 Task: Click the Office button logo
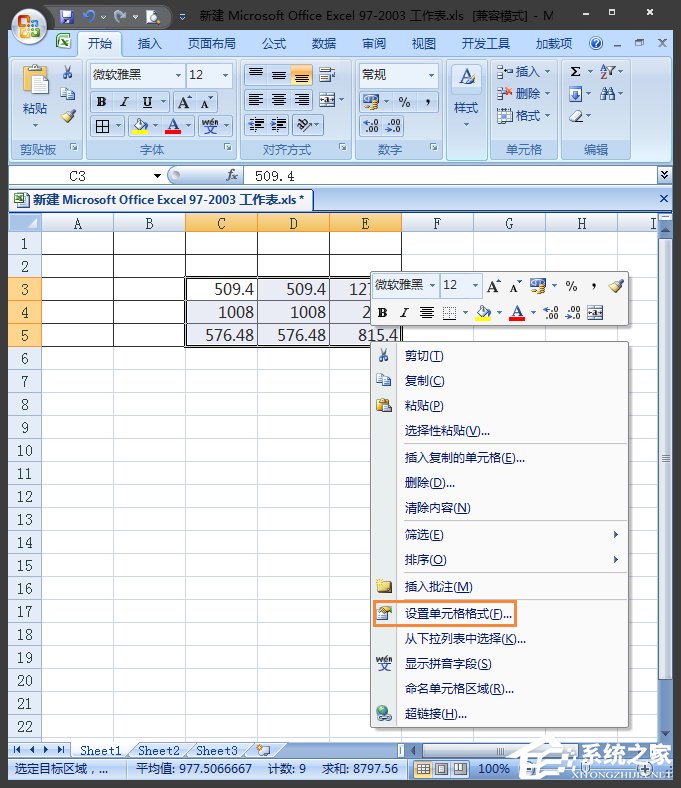click(29, 26)
